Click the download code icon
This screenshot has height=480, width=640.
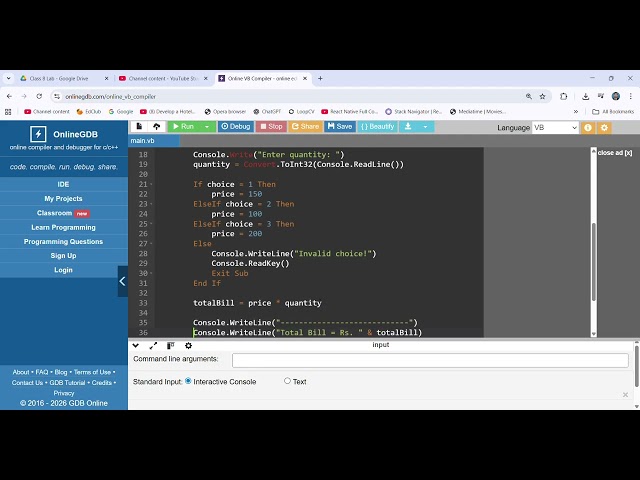pos(408,127)
